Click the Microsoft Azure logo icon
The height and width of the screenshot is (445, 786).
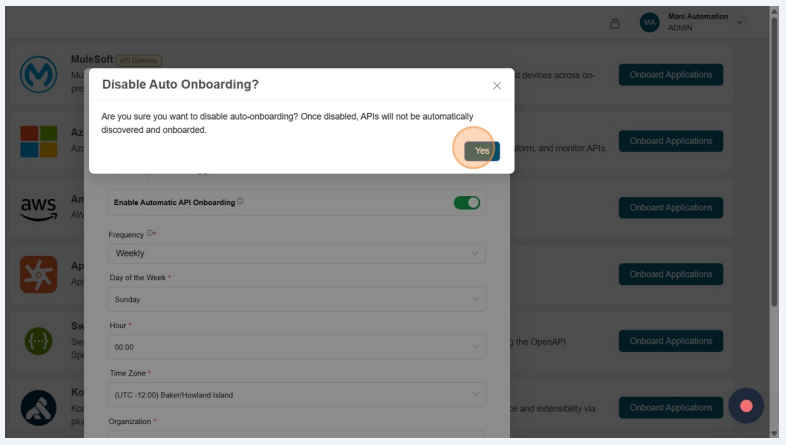38,141
